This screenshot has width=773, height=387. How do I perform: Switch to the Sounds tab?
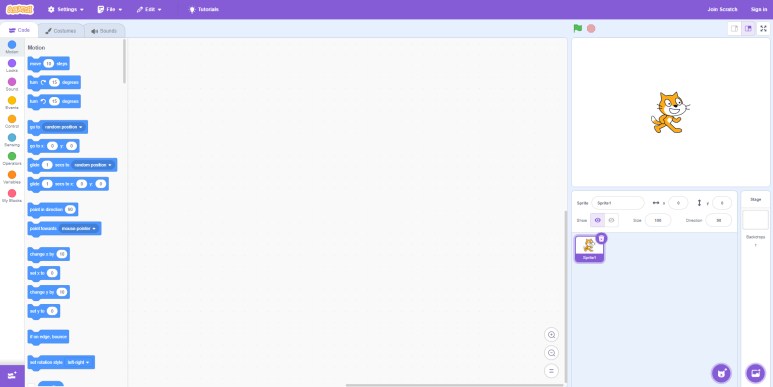pos(104,31)
